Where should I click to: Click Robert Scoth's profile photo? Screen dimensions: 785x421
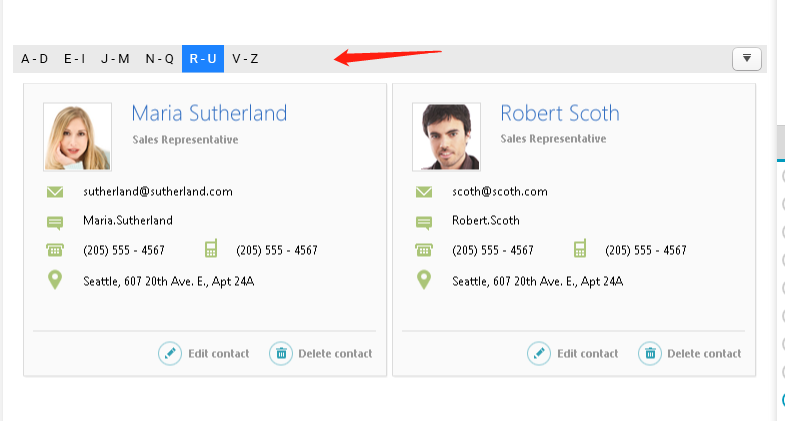tap(446, 137)
